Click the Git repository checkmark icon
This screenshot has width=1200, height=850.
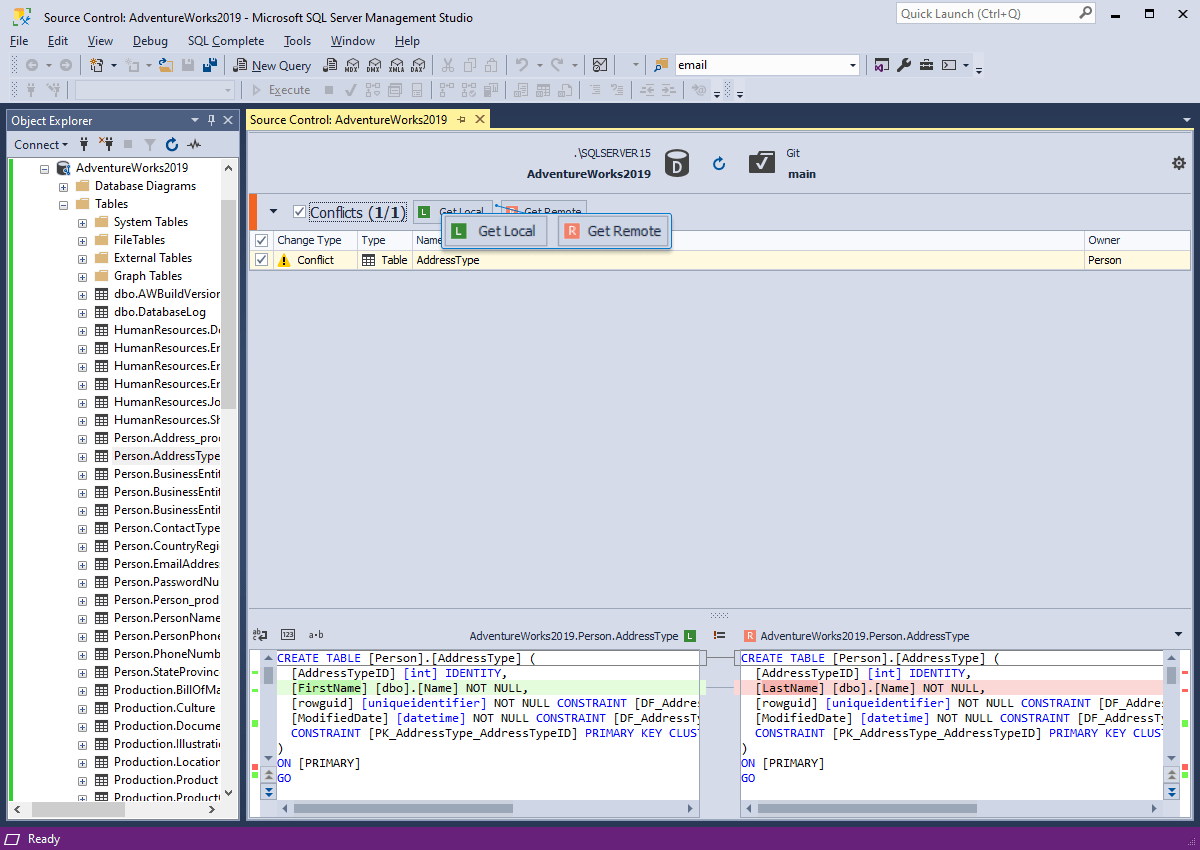pos(762,163)
